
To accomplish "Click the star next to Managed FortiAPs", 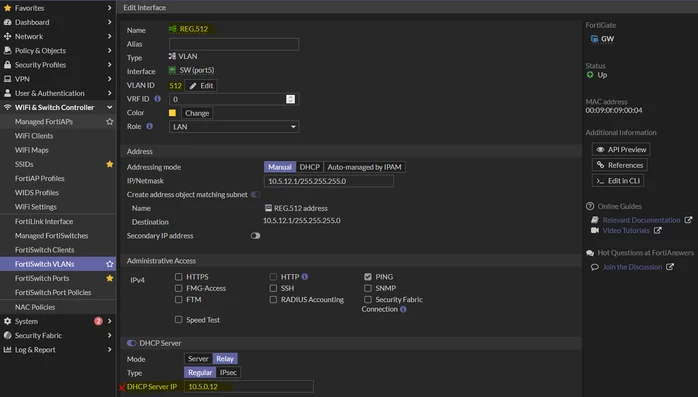I will (x=110, y=122).
